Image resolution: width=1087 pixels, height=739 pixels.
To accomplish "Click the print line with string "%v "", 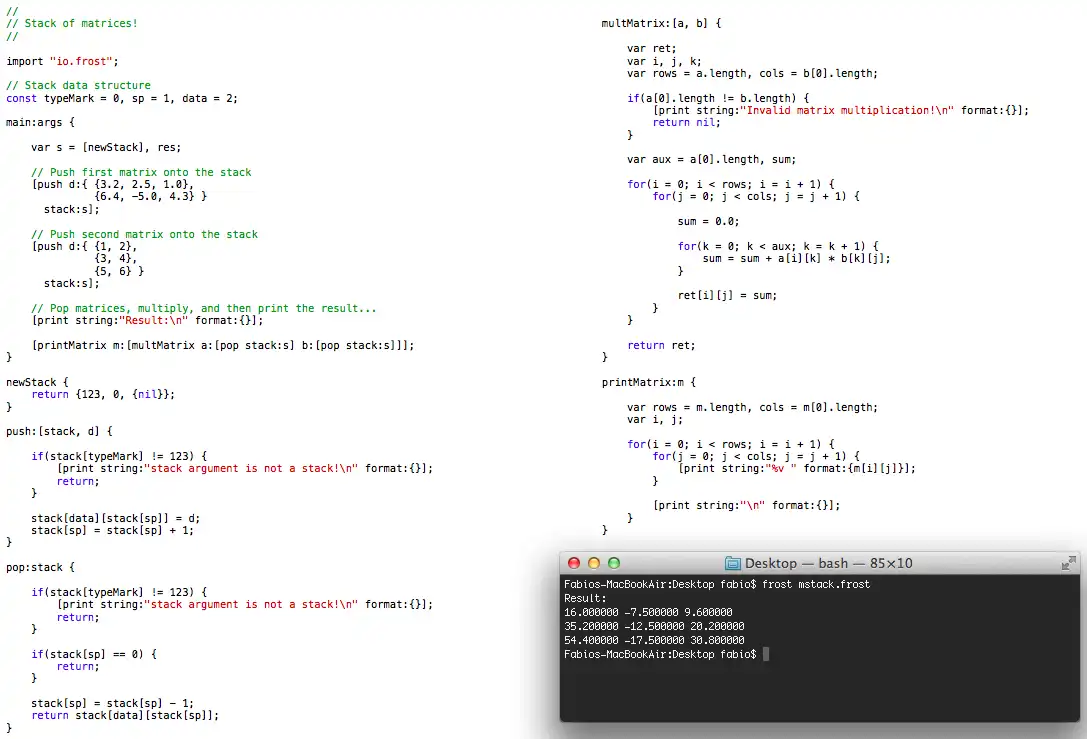I will [797, 469].
